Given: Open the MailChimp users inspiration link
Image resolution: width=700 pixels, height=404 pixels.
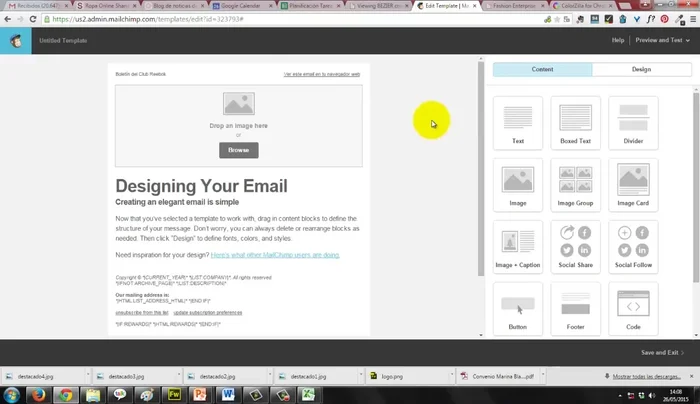Looking at the screenshot, I should tap(275, 255).
